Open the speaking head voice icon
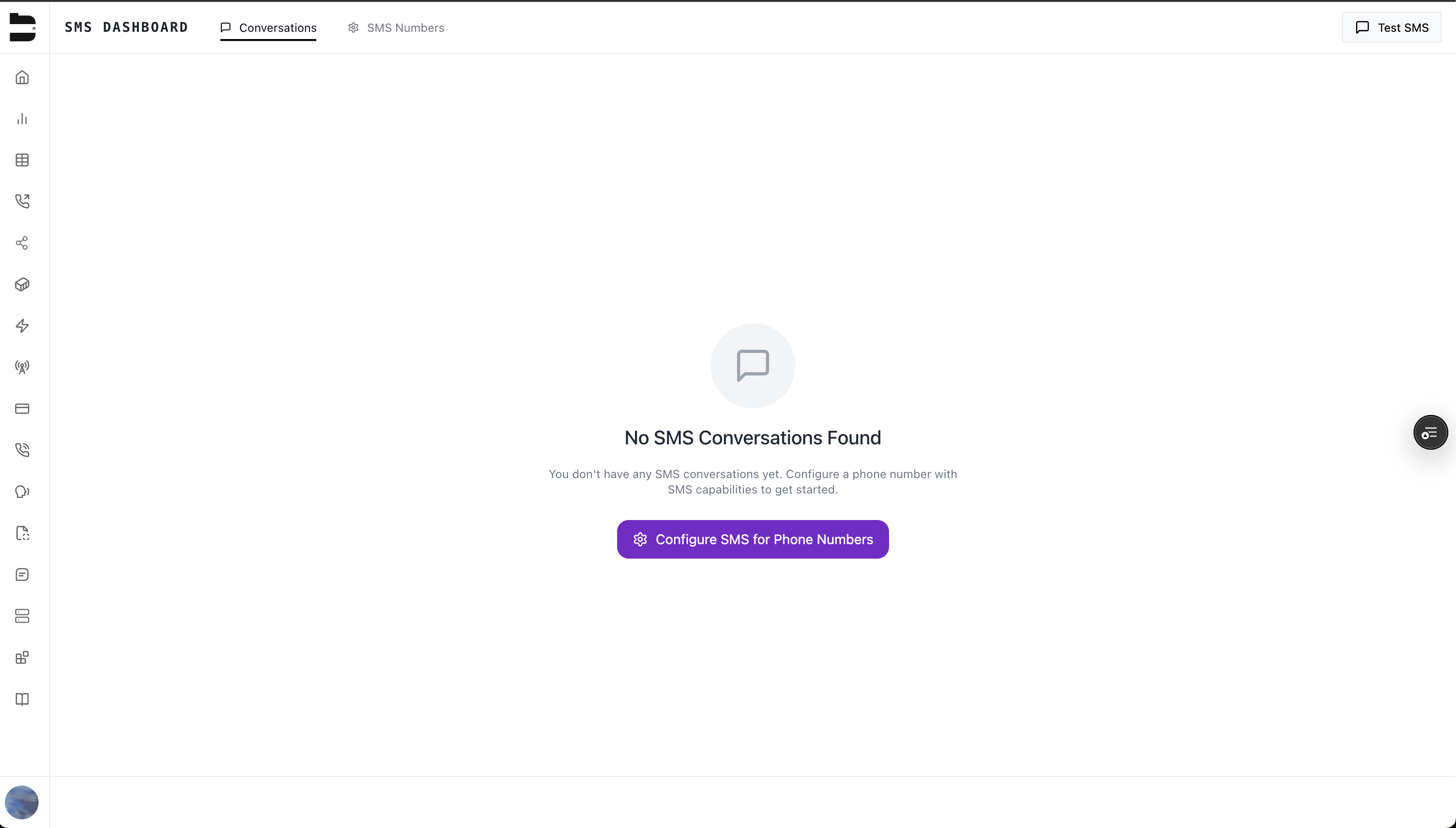This screenshot has height=828, width=1456. 22,492
